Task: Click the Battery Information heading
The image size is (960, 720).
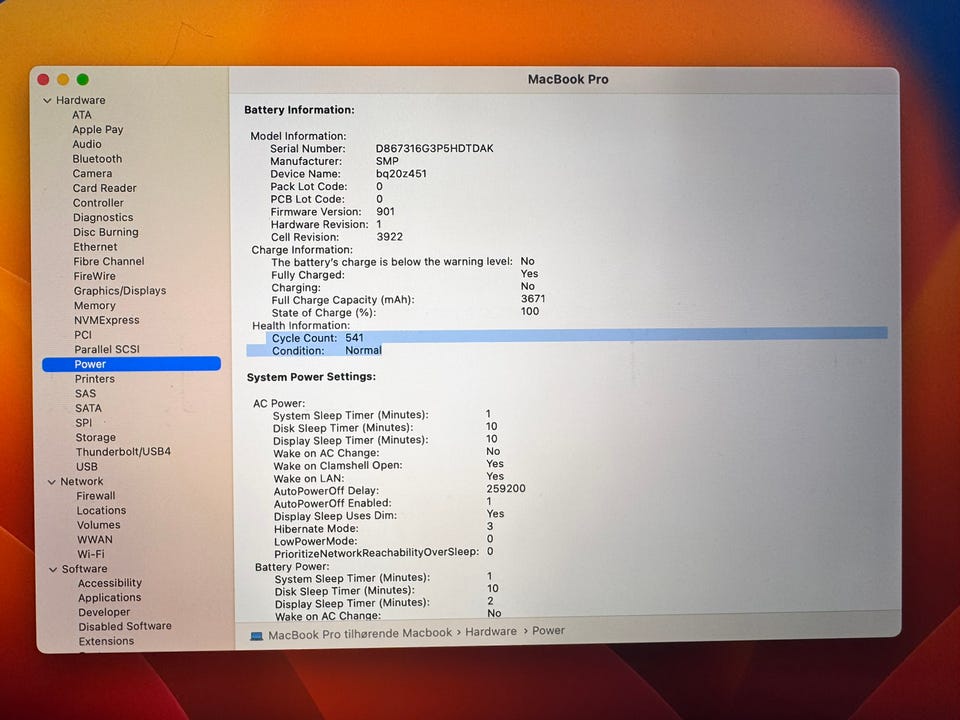Action: 299,110
